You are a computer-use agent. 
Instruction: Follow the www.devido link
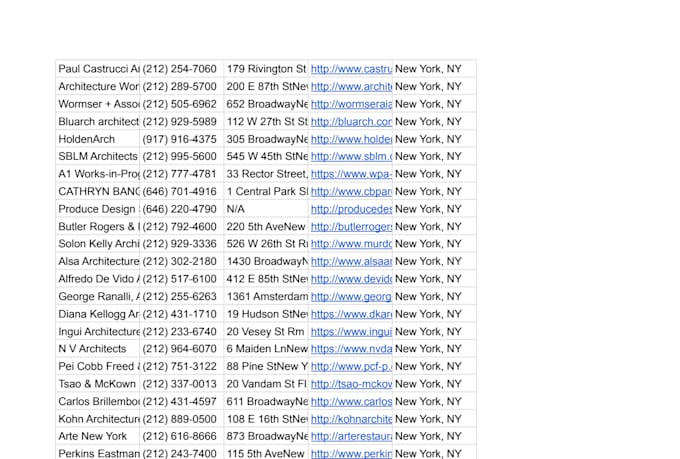coord(351,279)
